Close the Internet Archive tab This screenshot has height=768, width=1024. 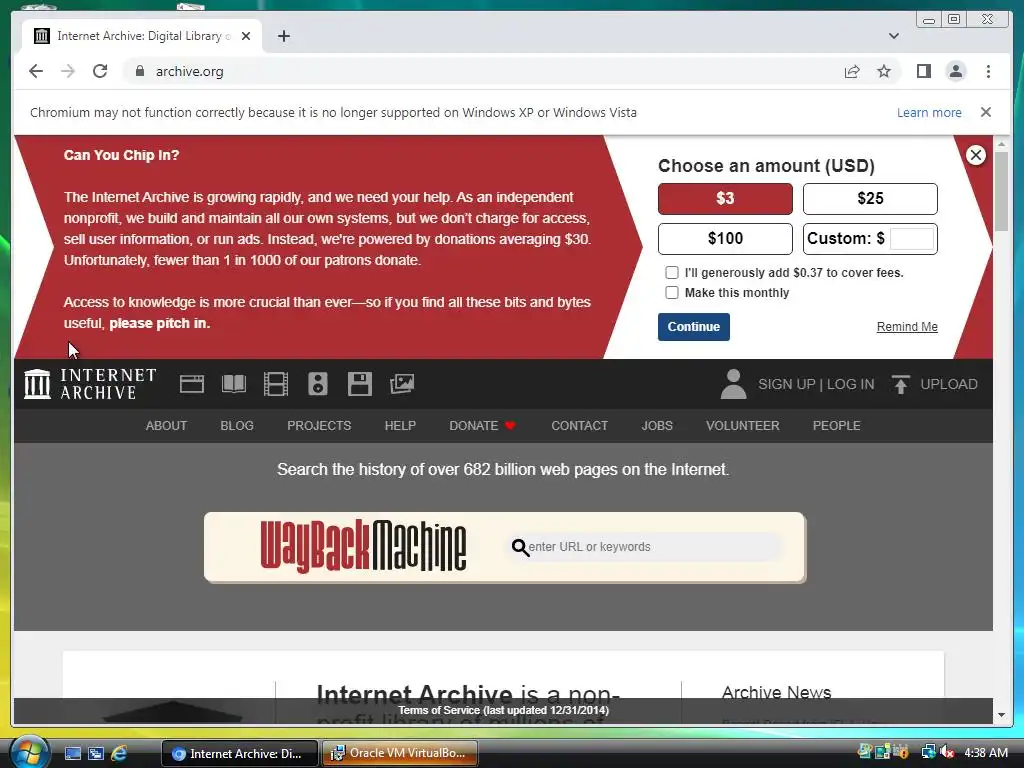(x=246, y=36)
